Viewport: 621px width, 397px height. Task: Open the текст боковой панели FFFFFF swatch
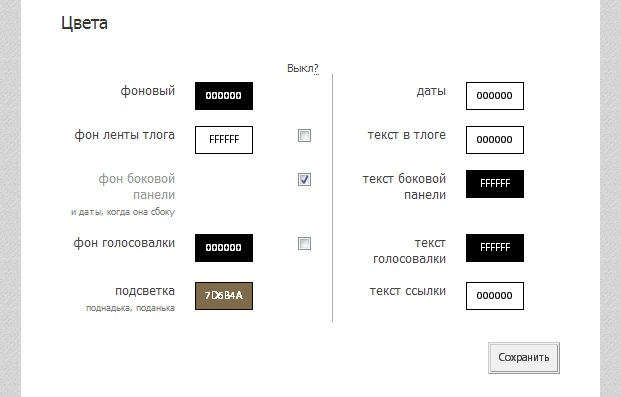pyautogui.click(x=495, y=184)
